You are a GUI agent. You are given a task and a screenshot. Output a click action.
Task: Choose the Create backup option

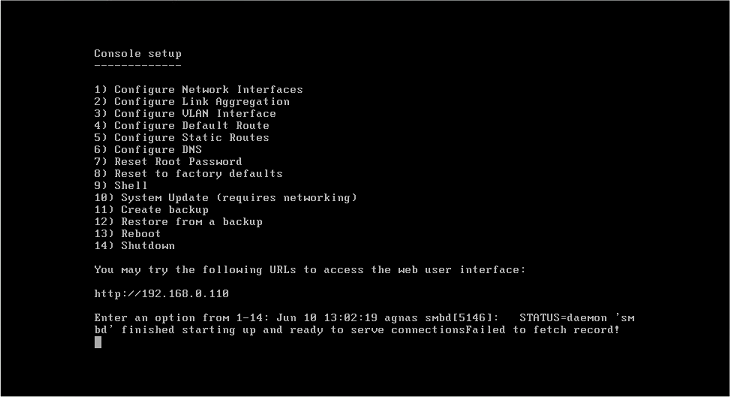[151, 210]
